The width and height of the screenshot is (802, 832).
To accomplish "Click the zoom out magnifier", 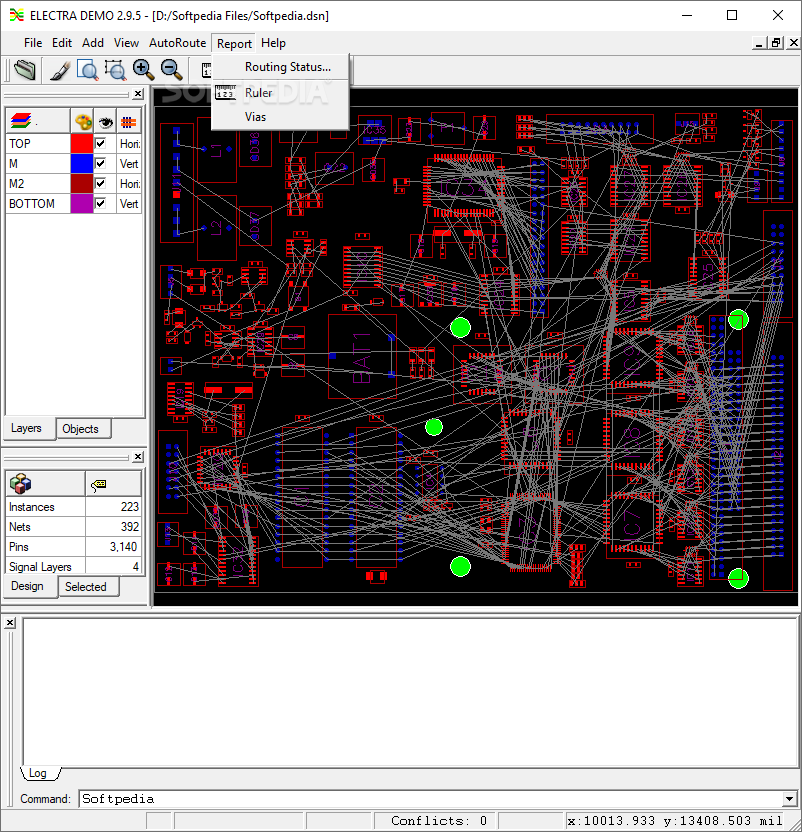I will coord(171,70).
